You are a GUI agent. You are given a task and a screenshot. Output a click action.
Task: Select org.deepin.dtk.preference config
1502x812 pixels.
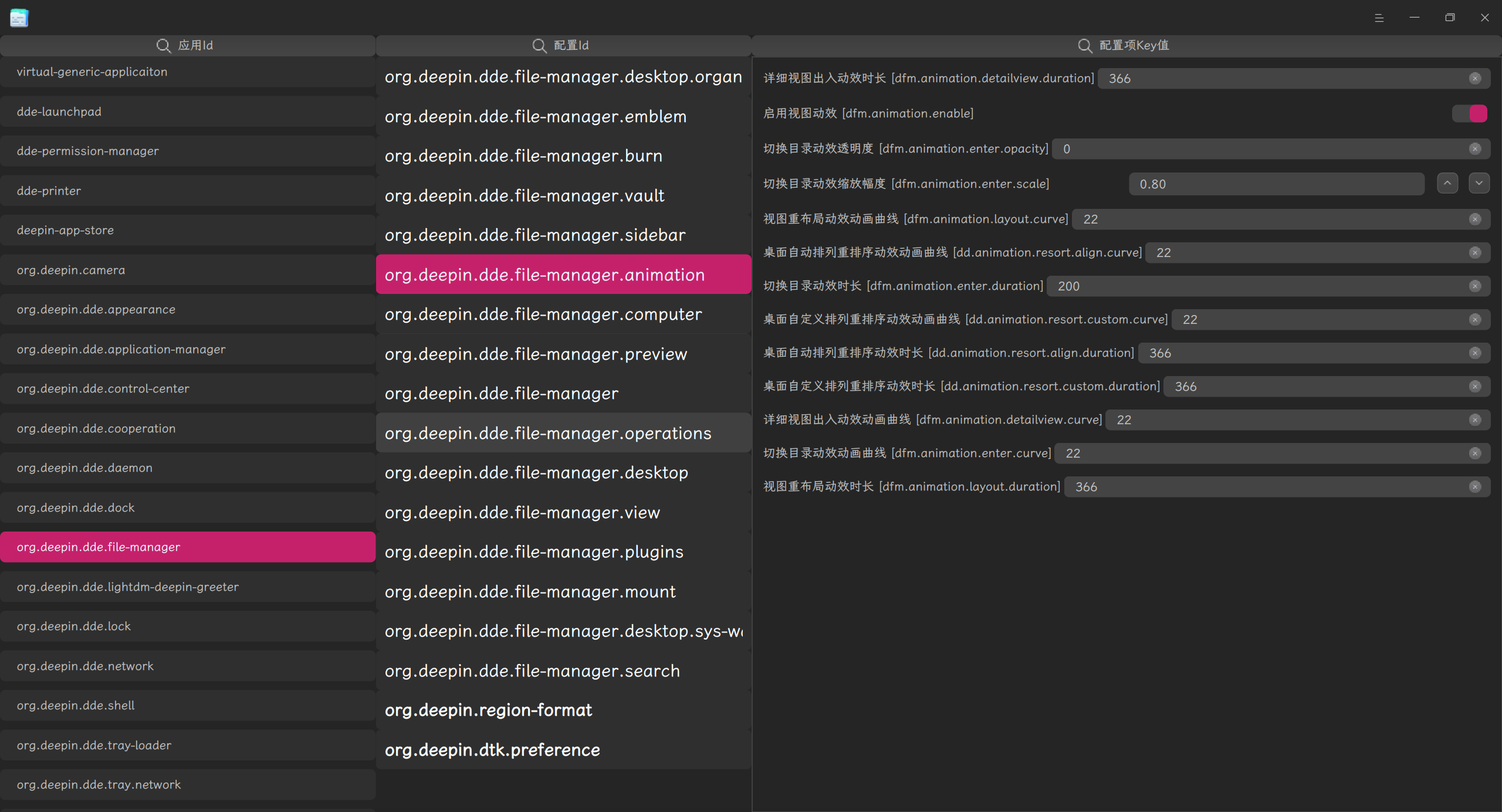[563, 750]
